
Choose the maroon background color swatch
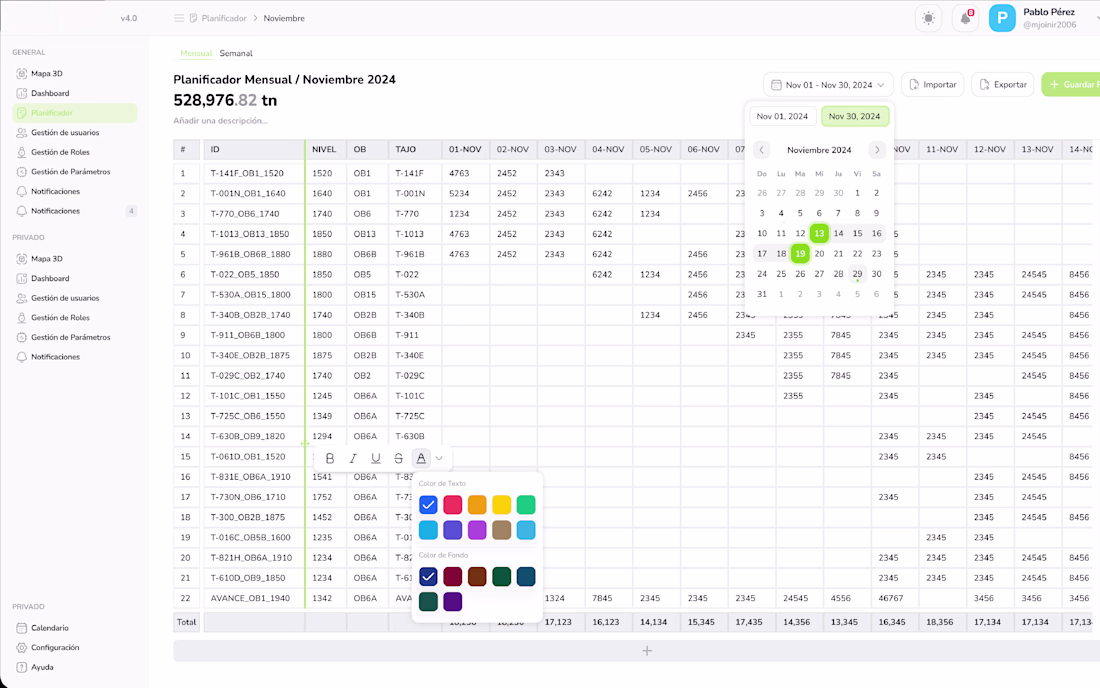click(x=452, y=576)
